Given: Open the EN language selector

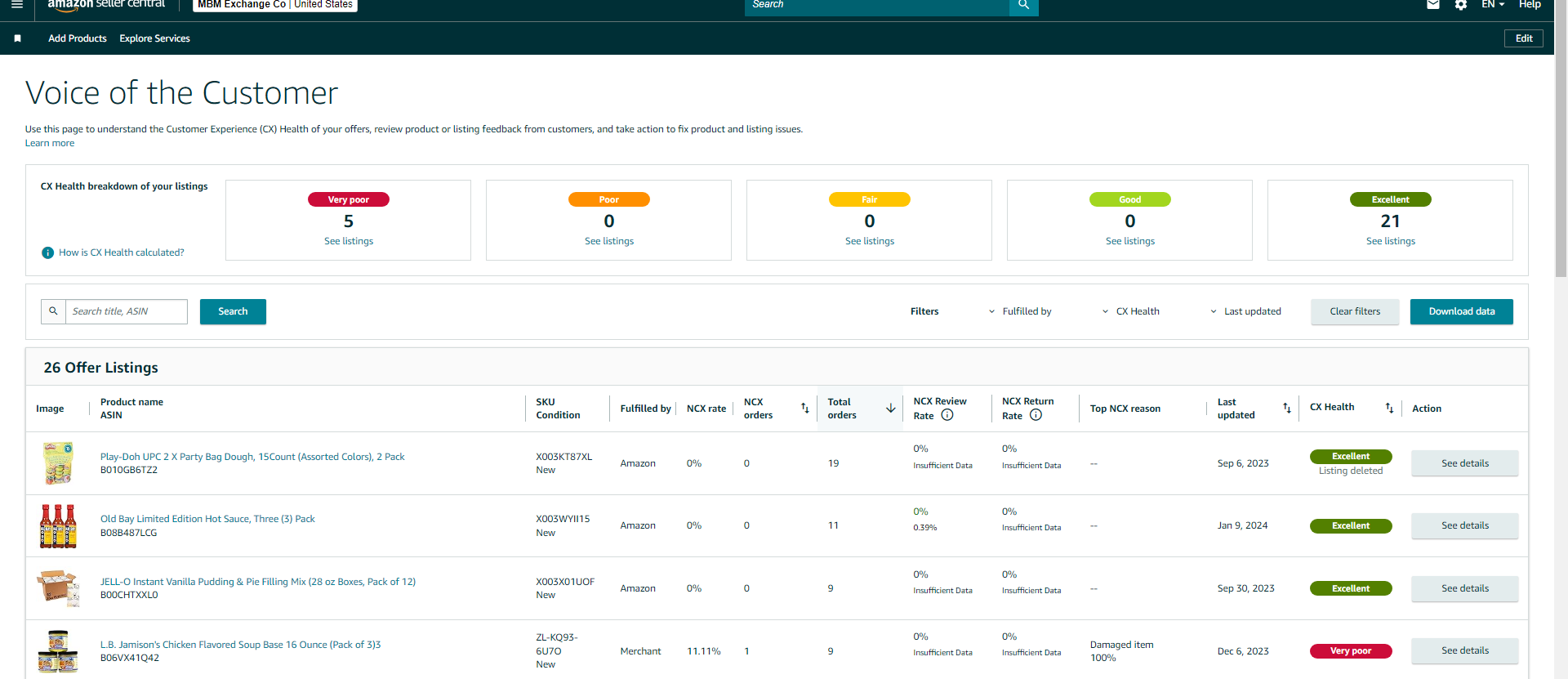Looking at the screenshot, I should pos(1493,4).
